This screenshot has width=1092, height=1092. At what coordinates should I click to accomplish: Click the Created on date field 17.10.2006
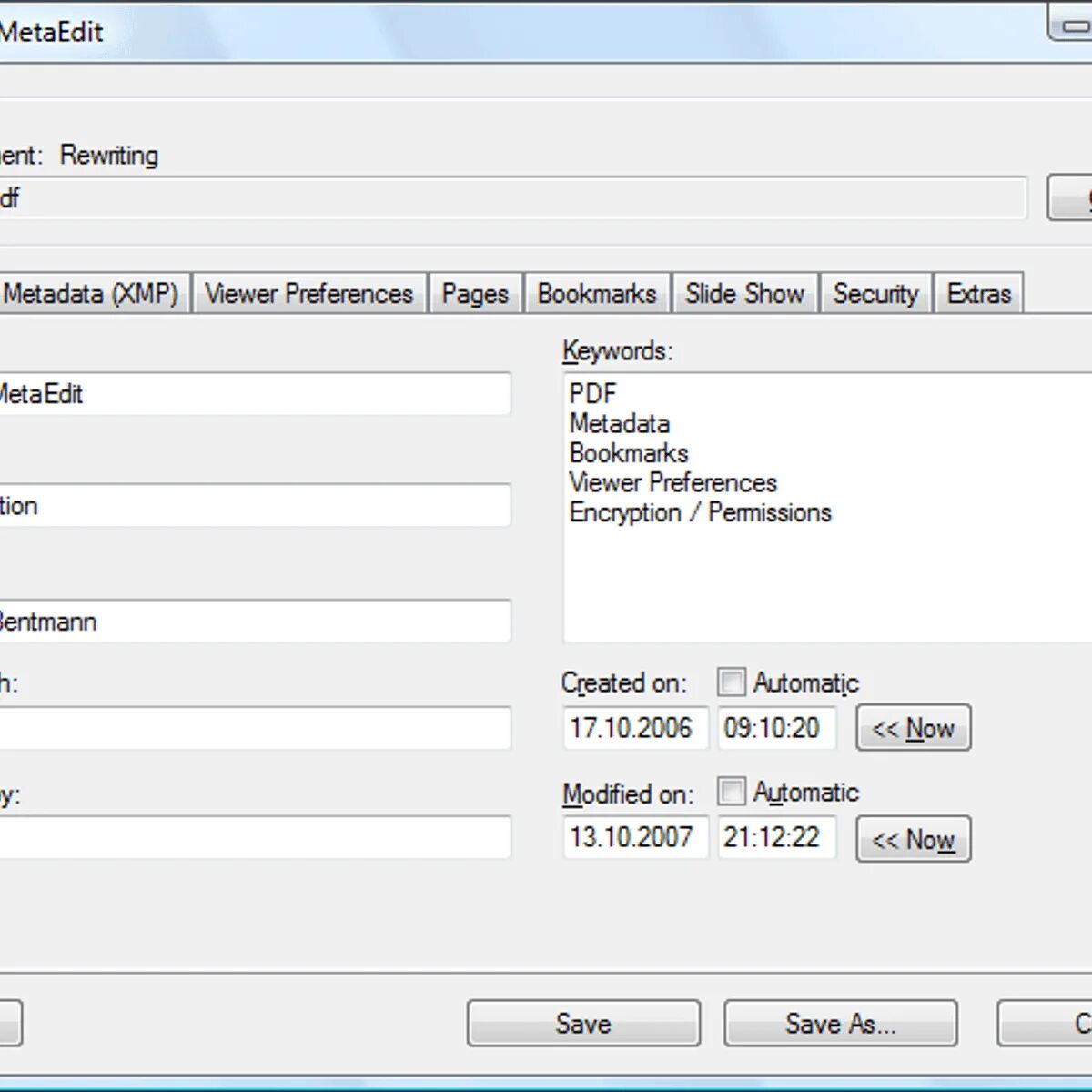[x=635, y=728]
